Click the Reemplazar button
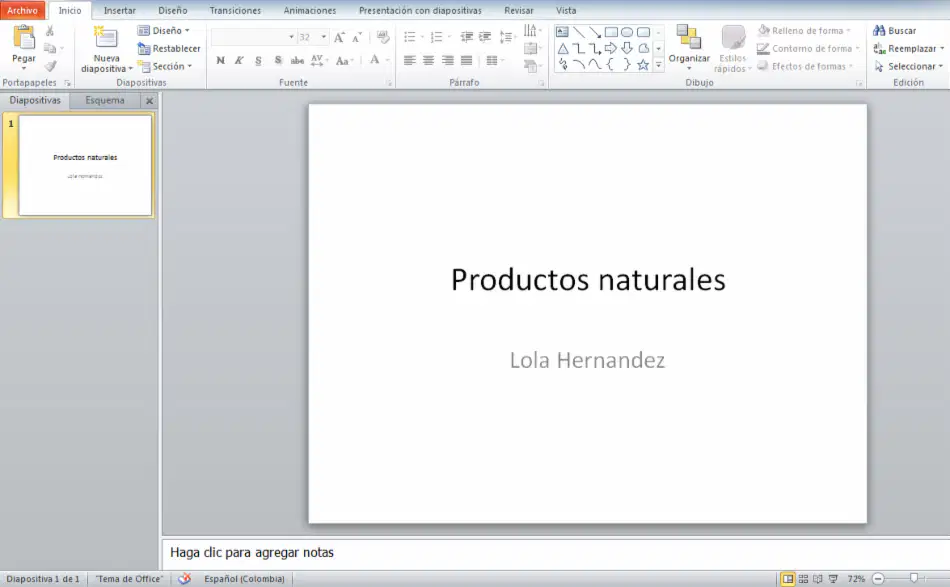Screen dimensions: 950x587 909,48
